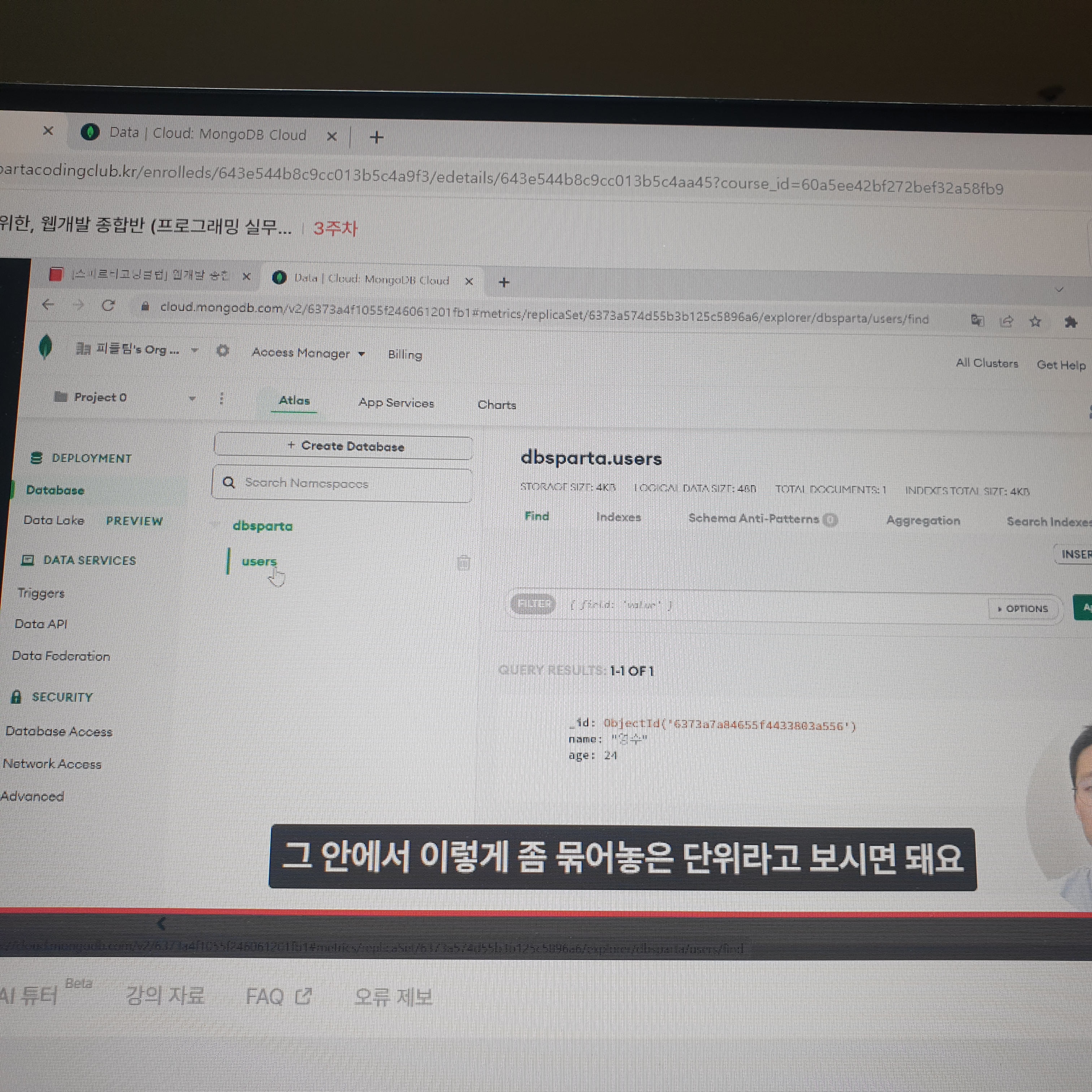This screenshot has height=1092, width=1092.
Task: Switch to Indexes tab
Action: click(618, 517)
